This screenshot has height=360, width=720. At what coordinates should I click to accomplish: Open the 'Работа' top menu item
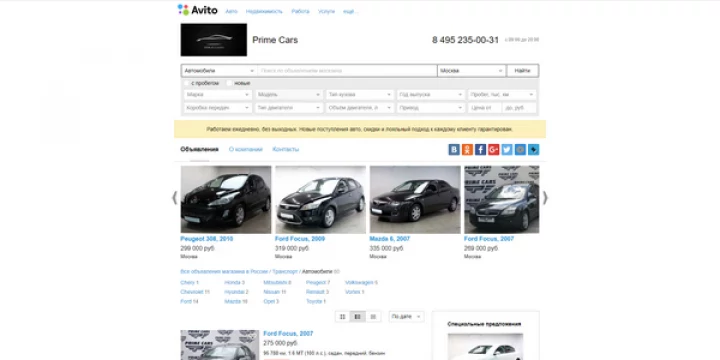pyautogui.click(x=300, y=11)
